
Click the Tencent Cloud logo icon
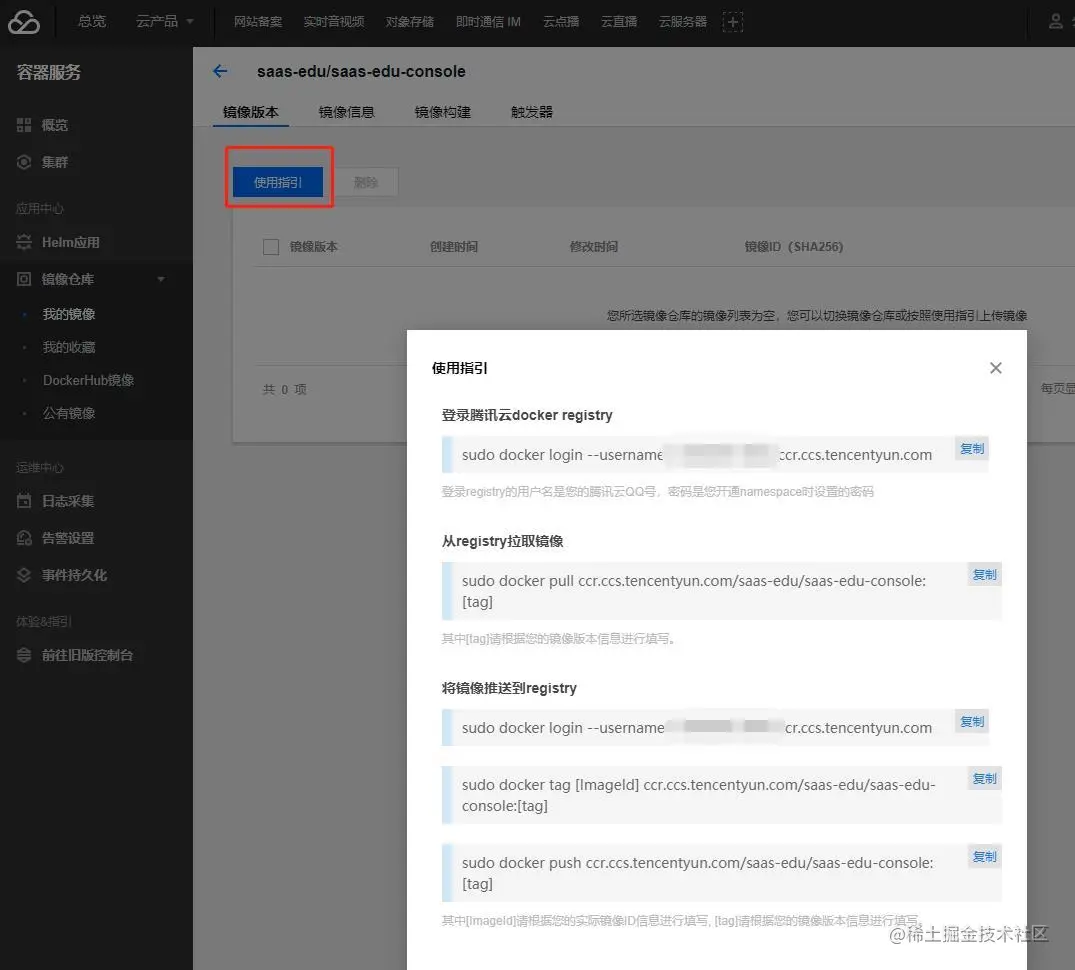(24, 22)
